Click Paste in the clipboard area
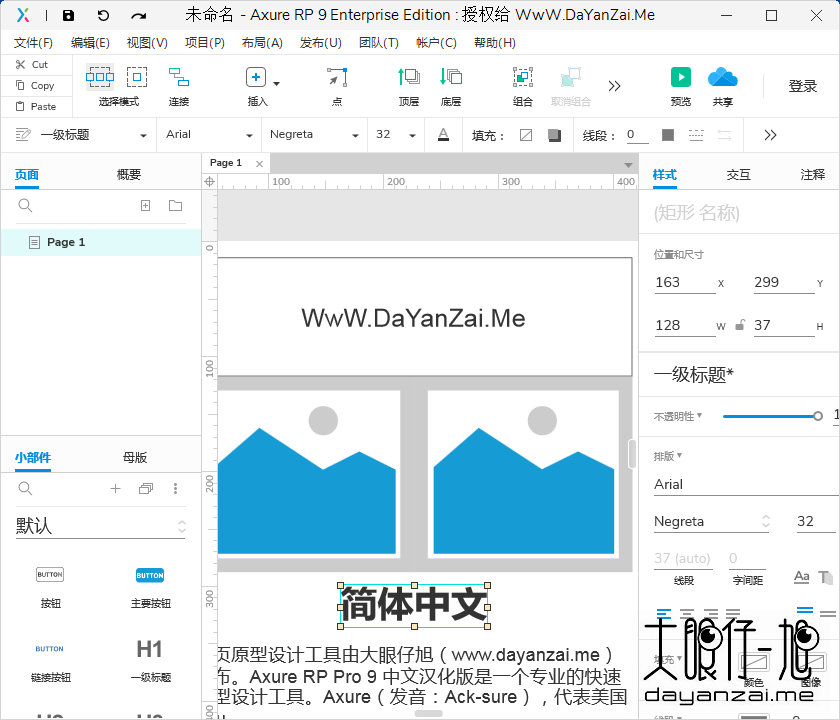The width and height of the screenshot is (840, 720). [x=35, y=106]
